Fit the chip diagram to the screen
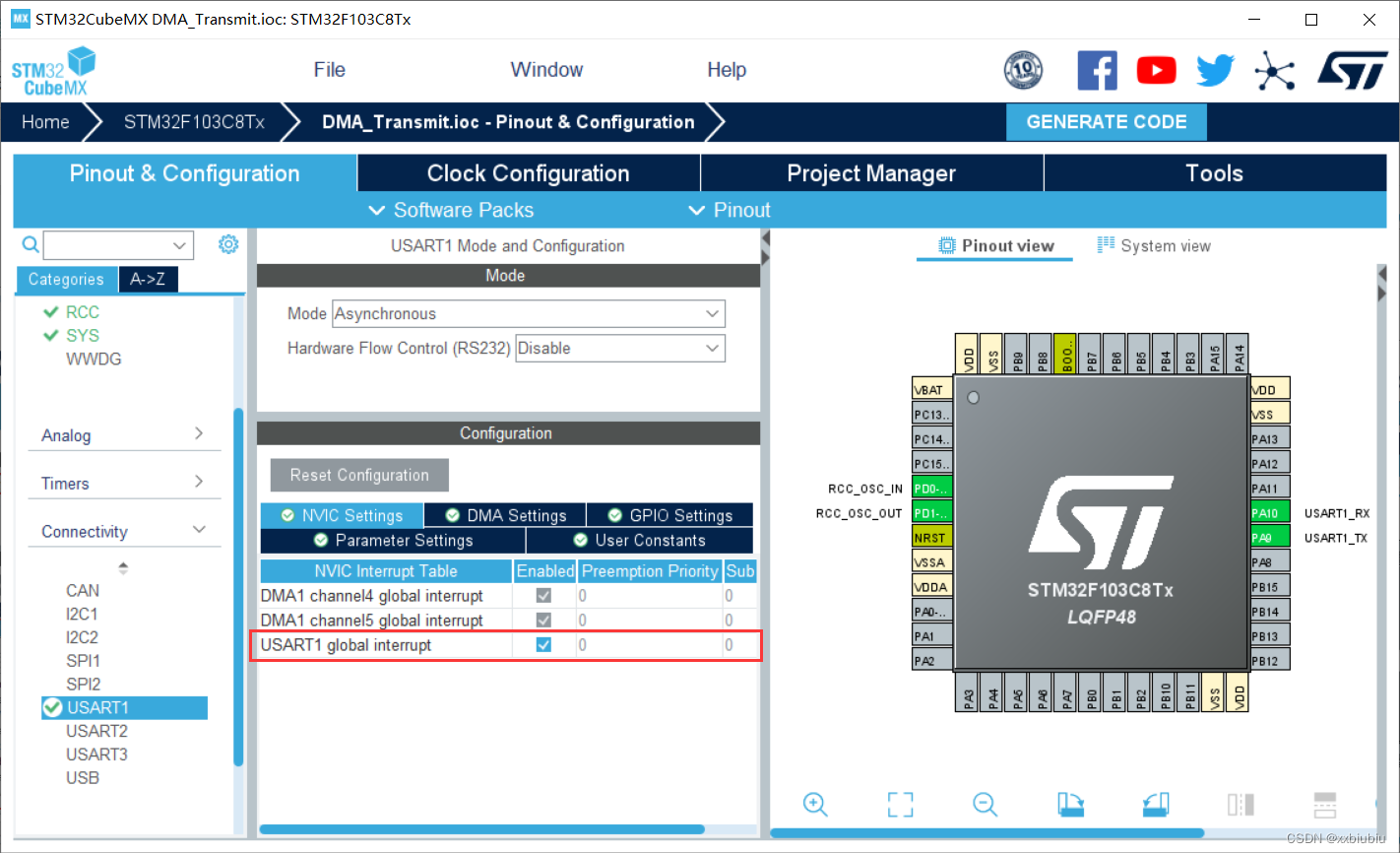1400x853 pixels. pos(900,805)
